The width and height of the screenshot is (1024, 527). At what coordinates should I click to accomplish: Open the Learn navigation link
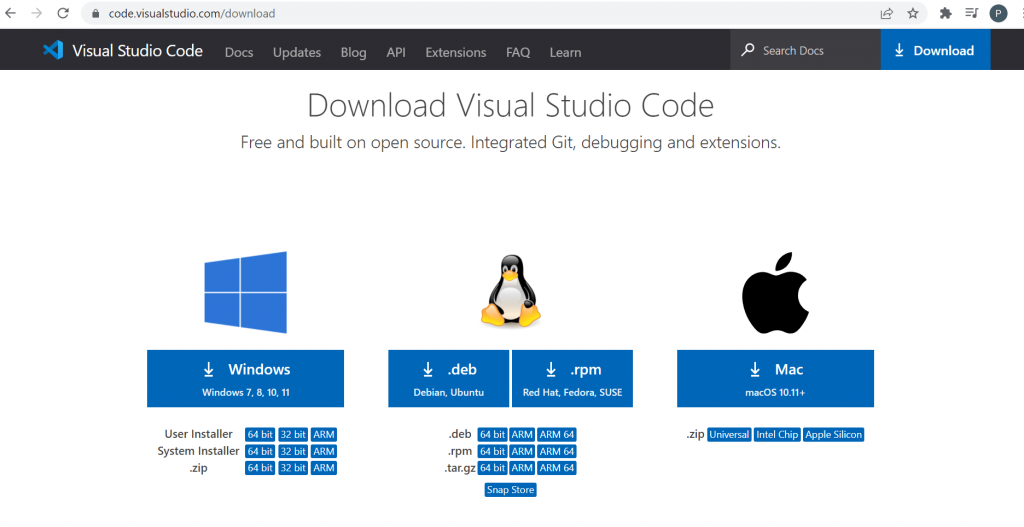click(x=566, y=52)
